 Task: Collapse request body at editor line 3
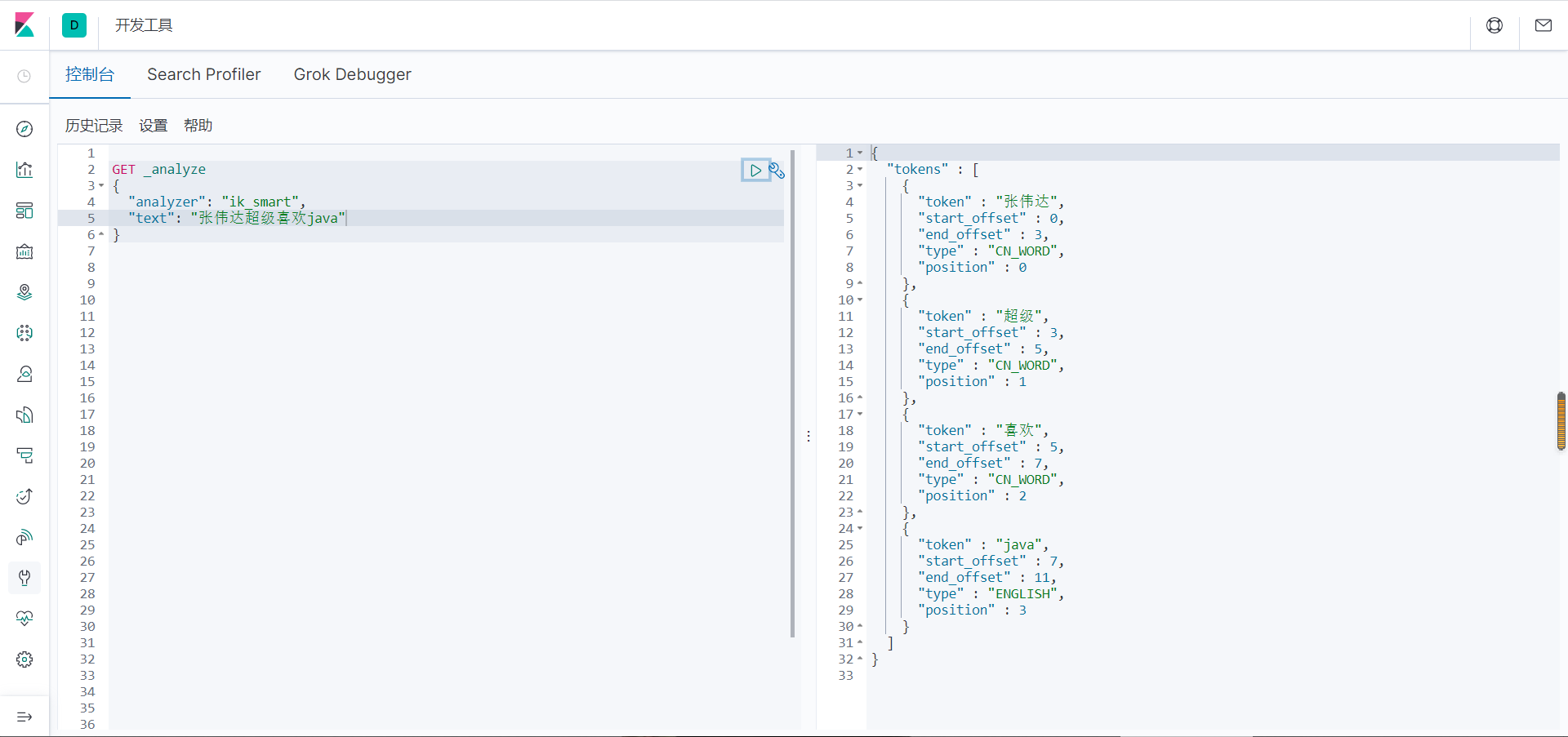[x=102, y=186]
